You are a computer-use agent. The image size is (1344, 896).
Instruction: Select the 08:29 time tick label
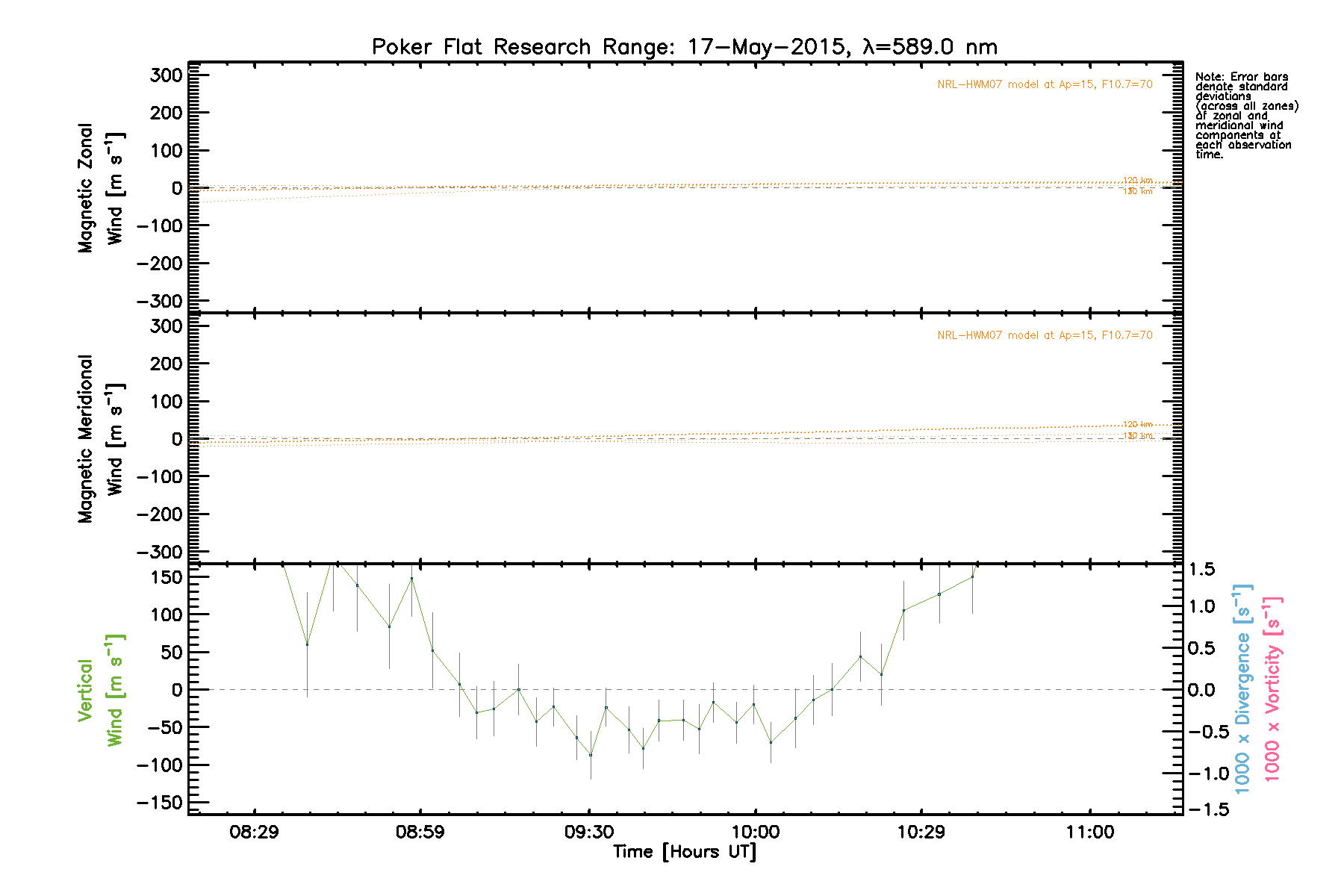[254, 833]
